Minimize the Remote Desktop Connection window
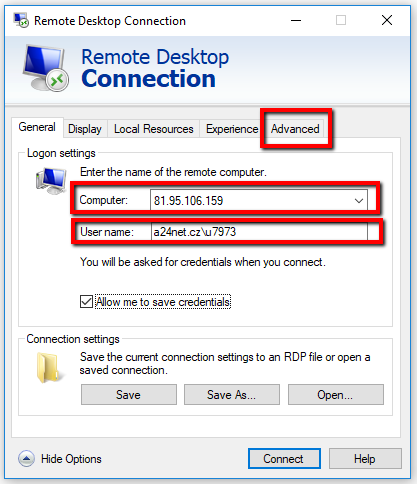 (x=296, y=21)
